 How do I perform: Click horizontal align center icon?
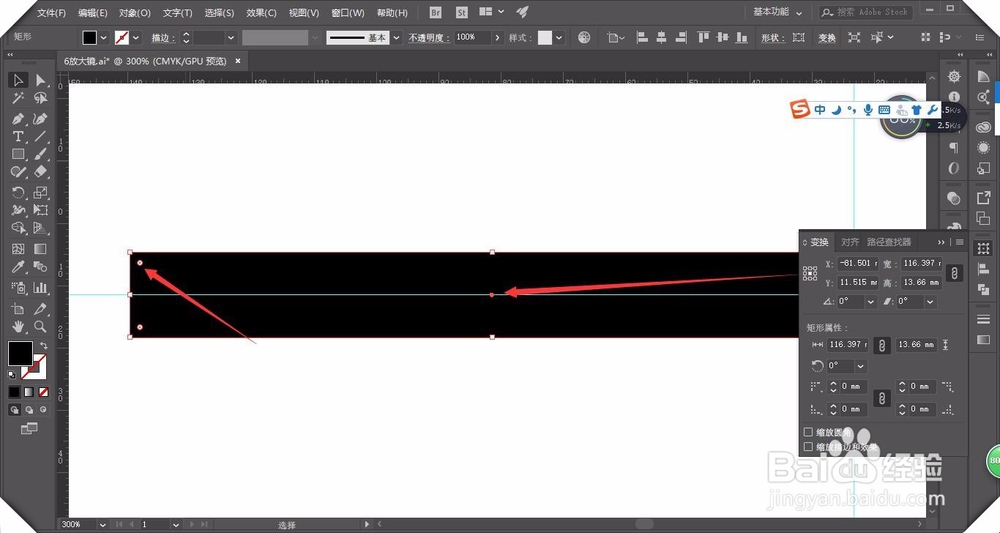coord(661,38)
